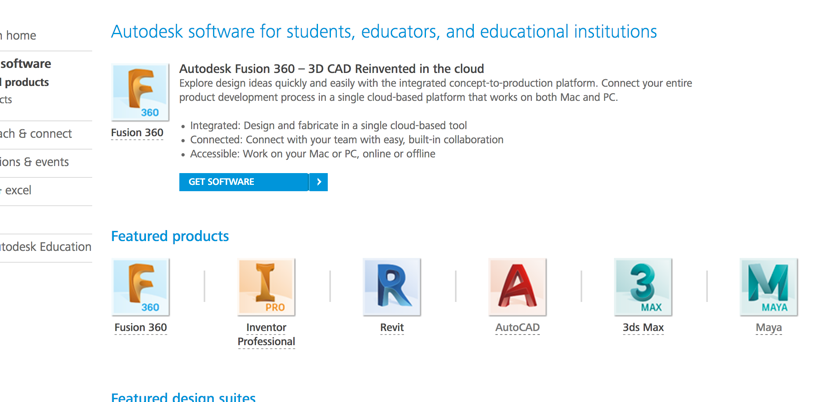Select the software sidebar section
833x402 pixels.
click(26, 64)
